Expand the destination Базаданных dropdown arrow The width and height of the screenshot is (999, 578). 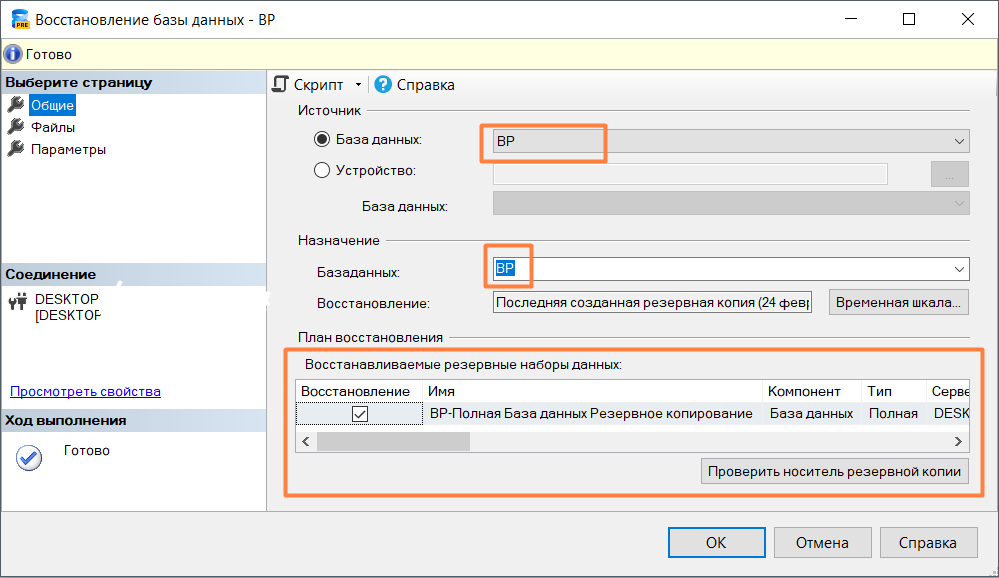pos(959,269)
